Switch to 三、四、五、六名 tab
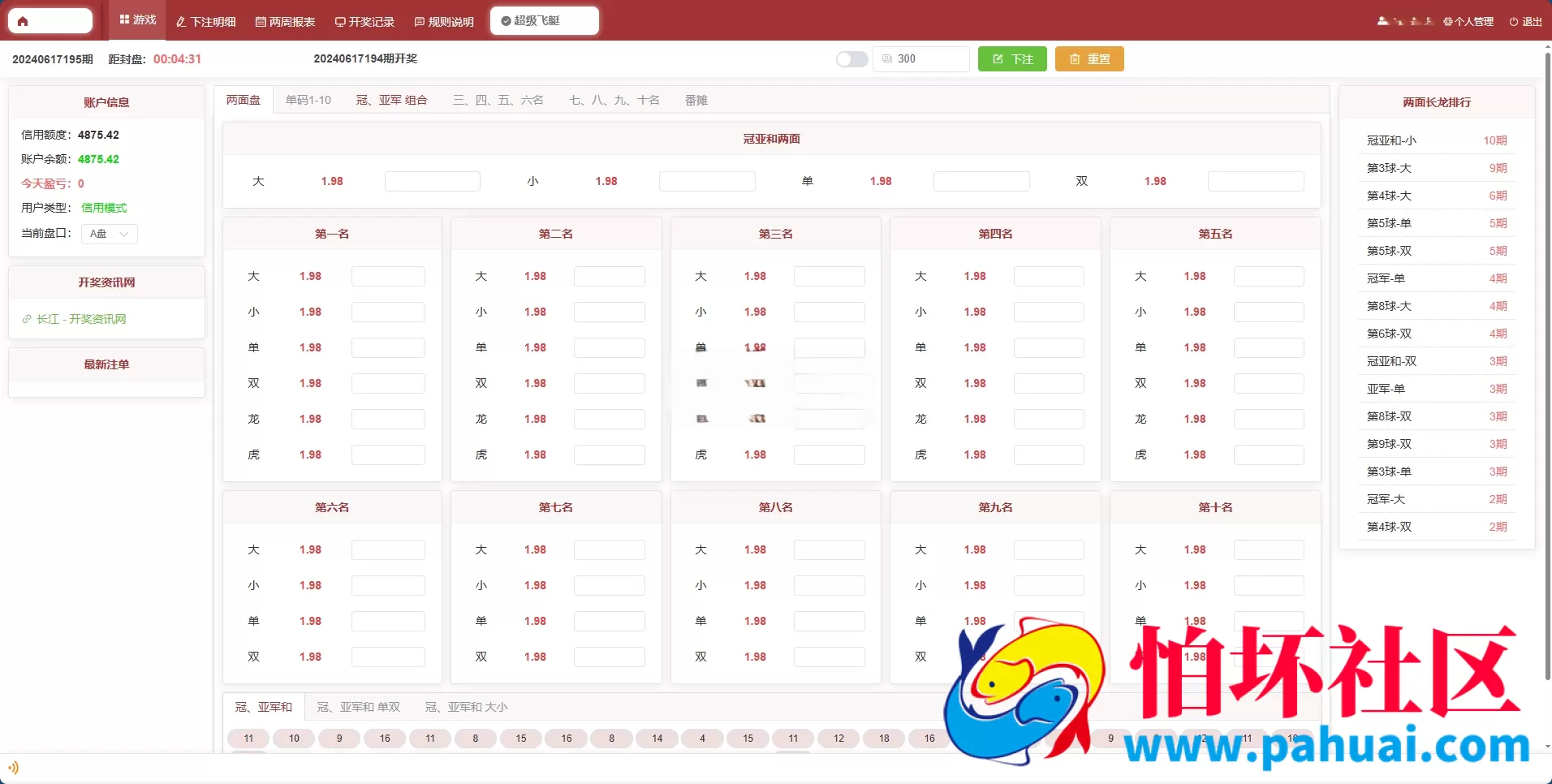1552x784 pixels. point(498,100)
